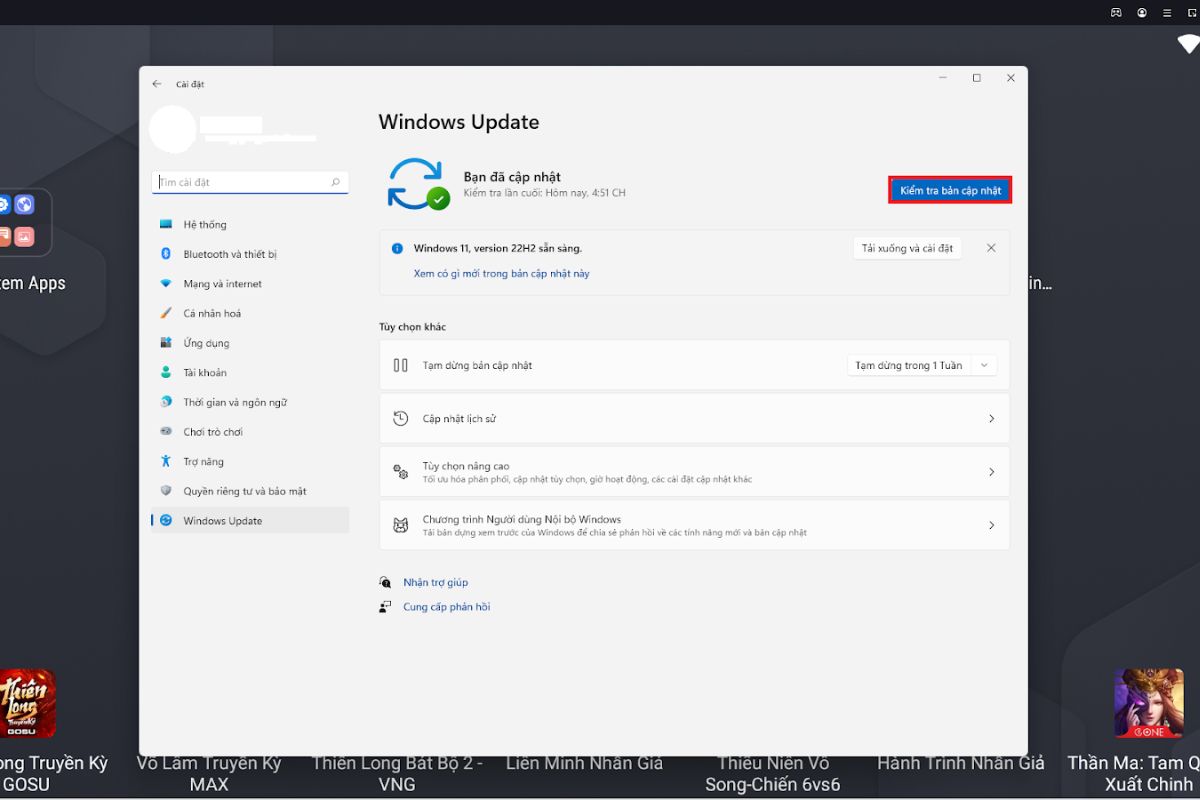Click the Hệ thống monitor icon
The image size is (1200, 800).
[166, 224]
